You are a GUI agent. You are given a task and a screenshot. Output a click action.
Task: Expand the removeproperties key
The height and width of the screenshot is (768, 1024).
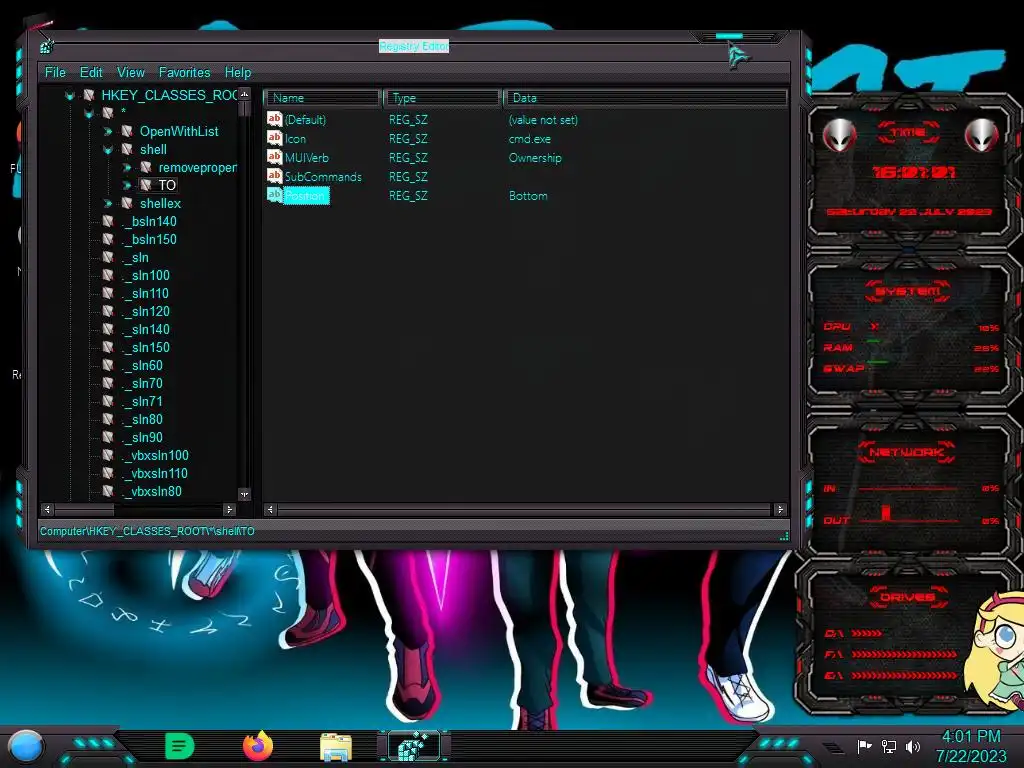tap(127, 168)
